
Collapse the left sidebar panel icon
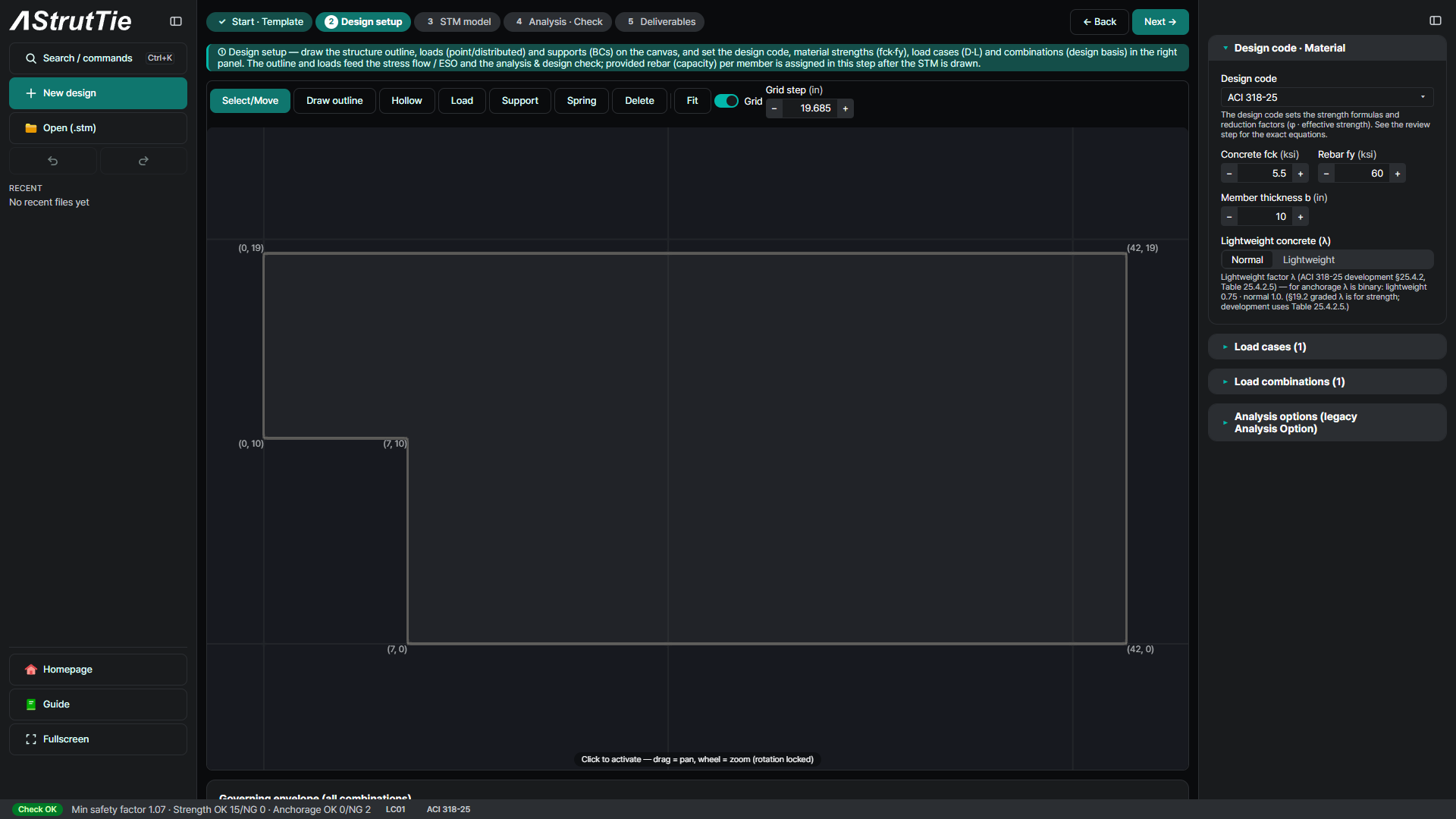176,21
